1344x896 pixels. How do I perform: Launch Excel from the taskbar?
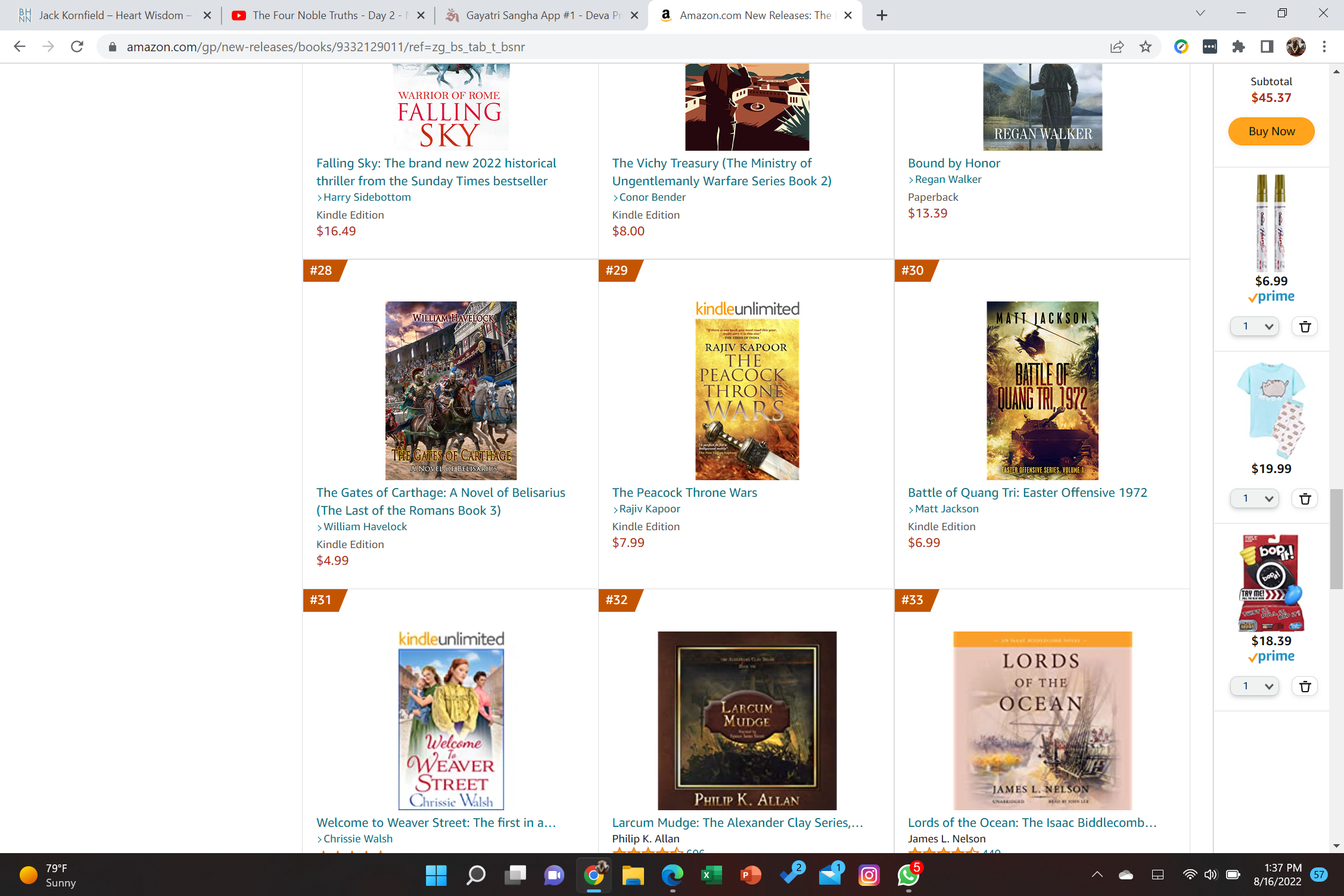[711, 875]
